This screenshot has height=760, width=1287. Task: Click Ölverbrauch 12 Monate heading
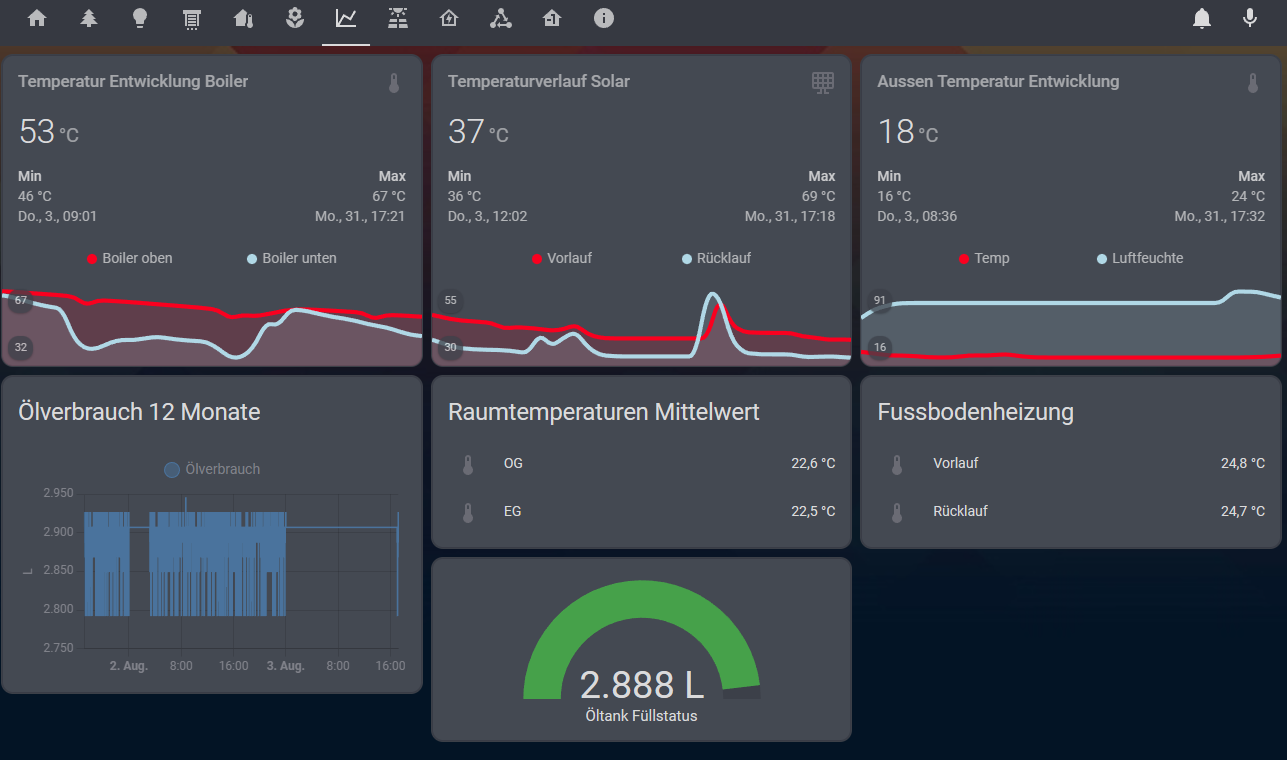pyautogui.click(x=139, y=411)
